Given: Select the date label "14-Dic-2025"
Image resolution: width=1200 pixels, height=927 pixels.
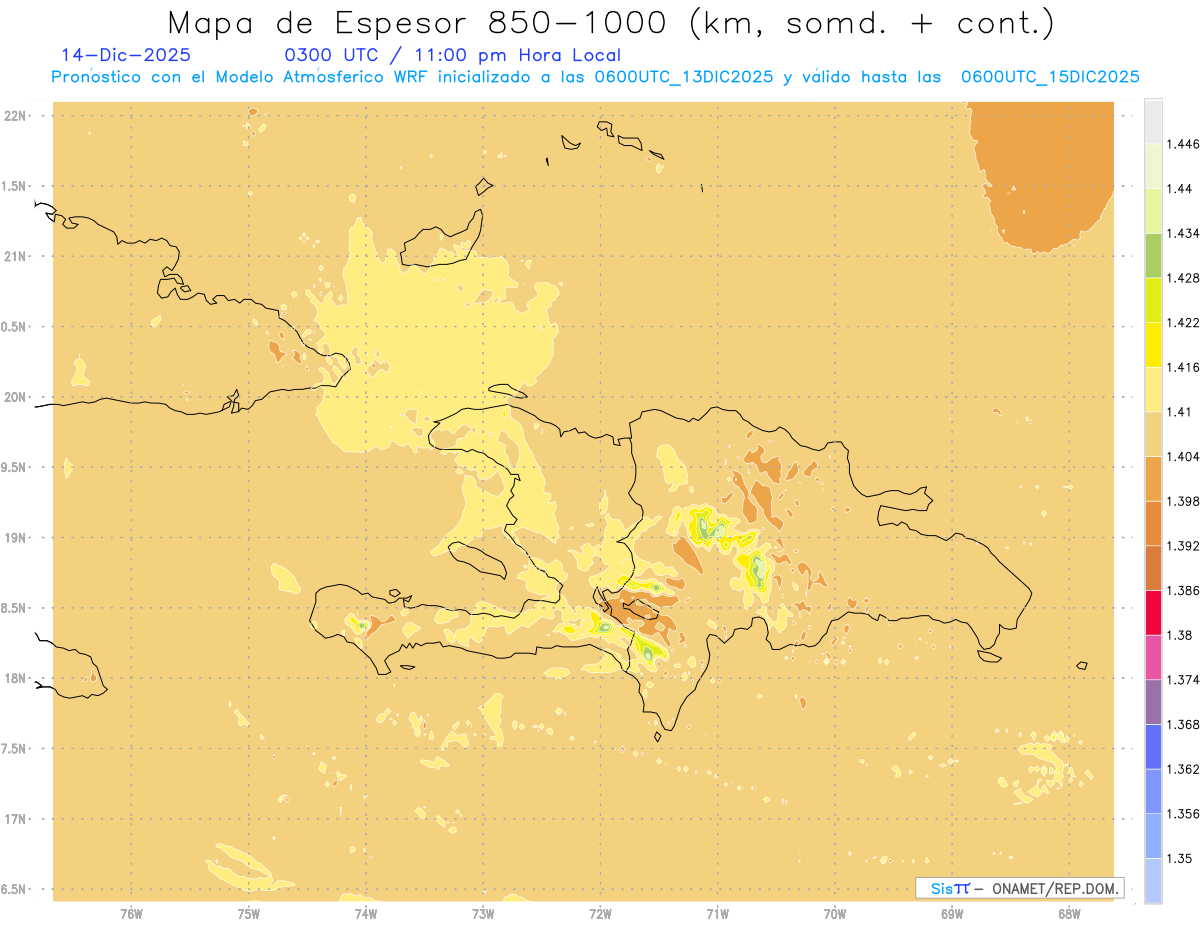Looking at the screenshot, I should point(126,55).
